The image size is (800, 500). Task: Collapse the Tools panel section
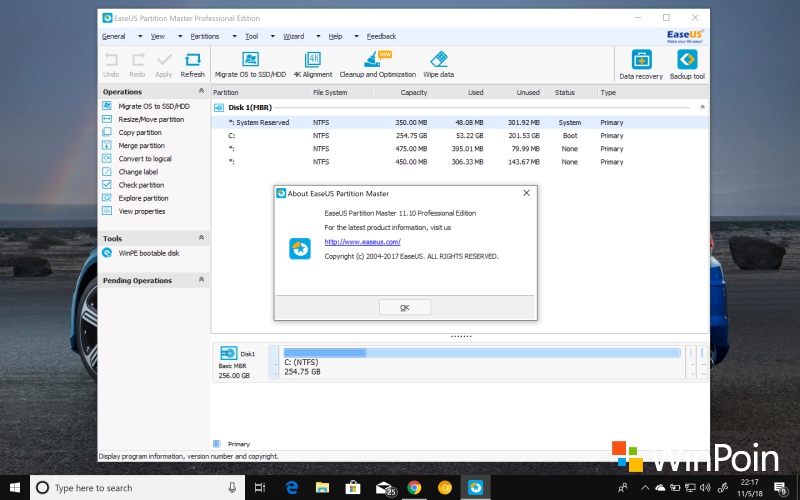coord(201,238)
